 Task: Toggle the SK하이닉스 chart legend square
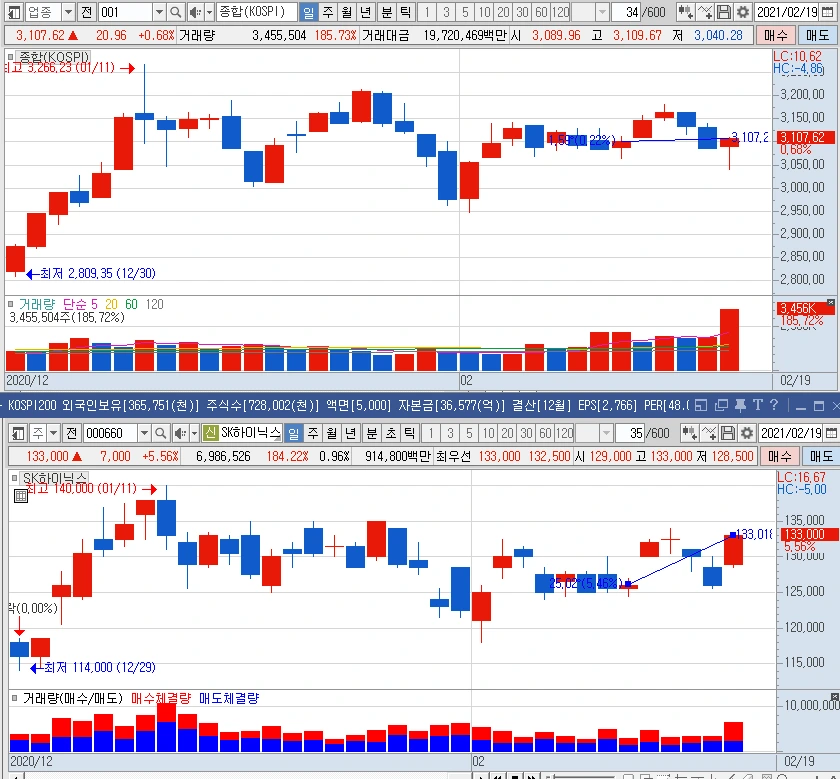[x=14, y=477]
